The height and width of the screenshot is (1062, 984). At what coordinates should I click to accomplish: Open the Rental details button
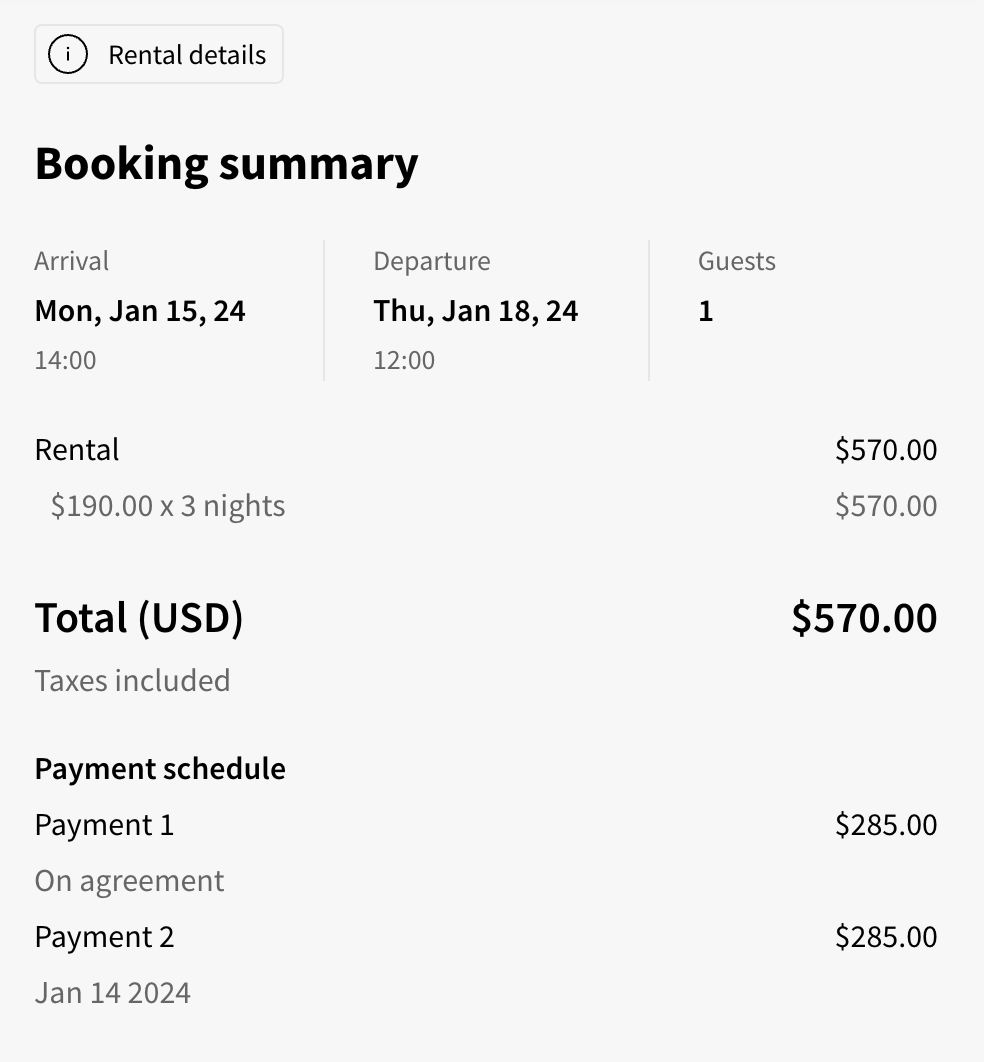[x=159, y=54]
